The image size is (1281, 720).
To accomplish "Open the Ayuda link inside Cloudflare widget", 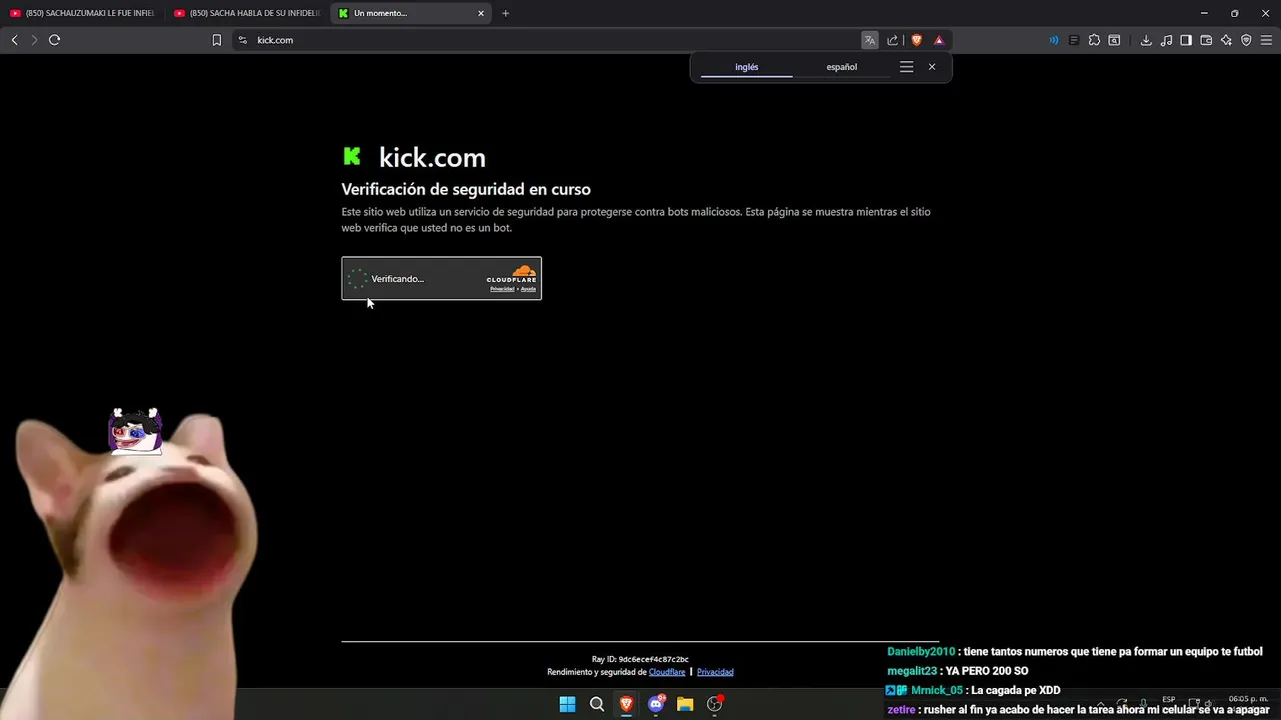I will [528, 289].
